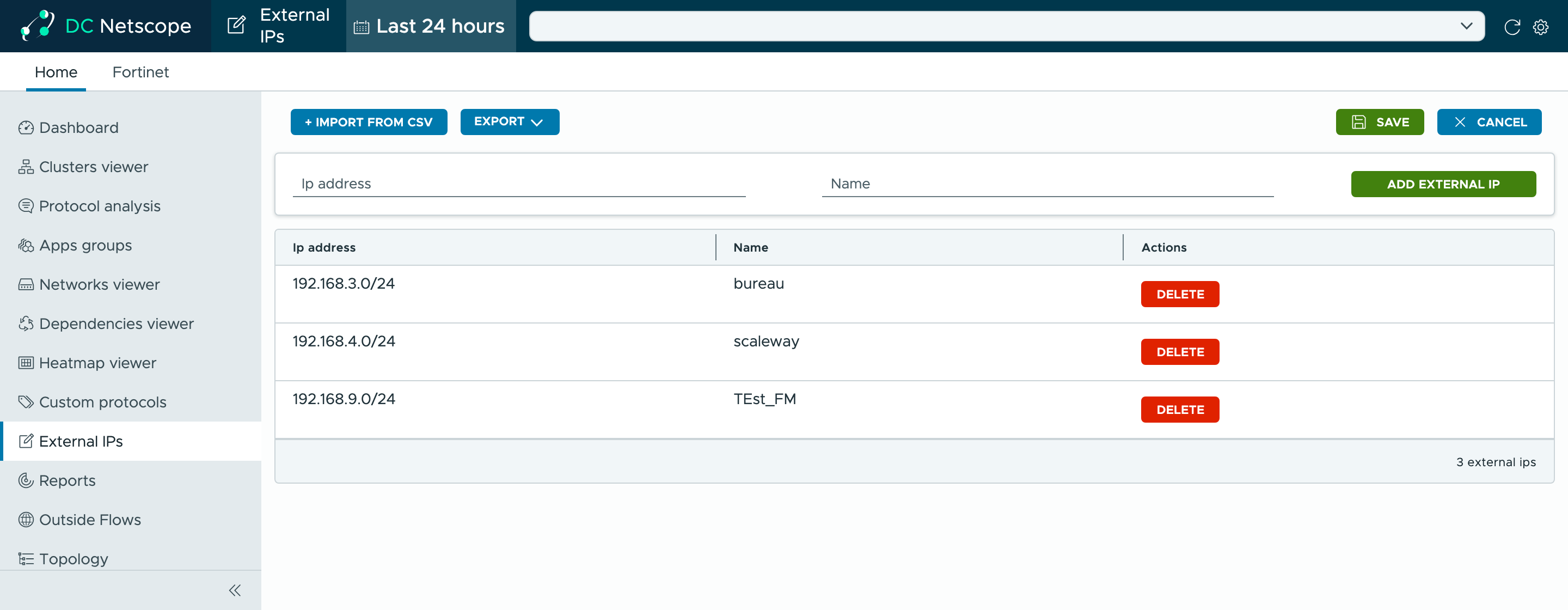
Task: Open External IPs header breadcrumb
Action: click(x=279, y=26)
